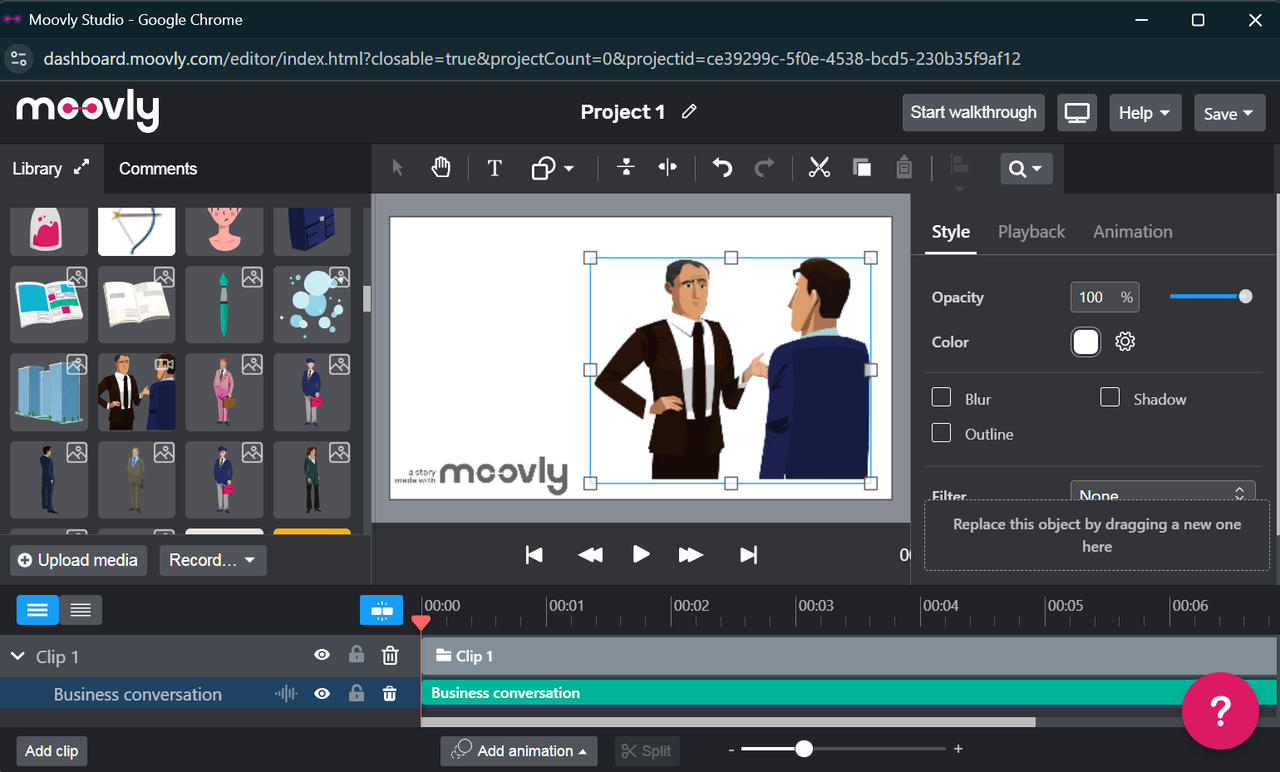Lock the Clip 1 track

coord(356,655)
